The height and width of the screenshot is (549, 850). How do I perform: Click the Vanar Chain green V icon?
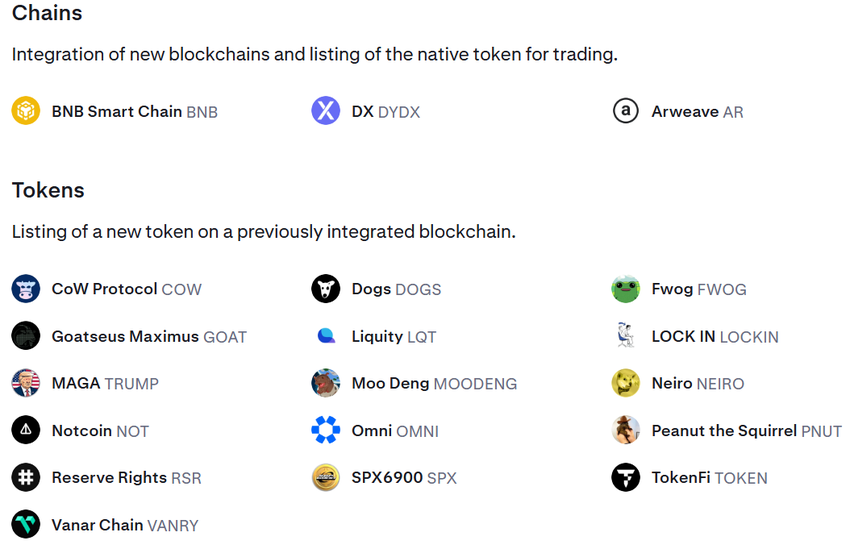coord(26,525)
